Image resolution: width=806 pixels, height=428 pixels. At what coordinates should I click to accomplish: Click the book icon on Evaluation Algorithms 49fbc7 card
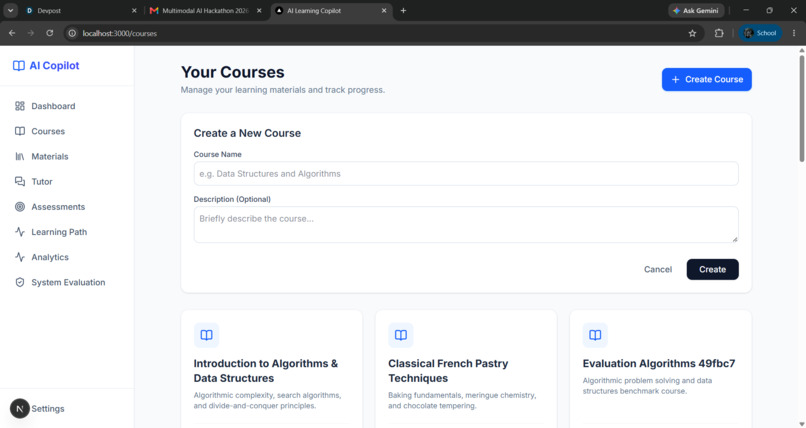[595, 335]
